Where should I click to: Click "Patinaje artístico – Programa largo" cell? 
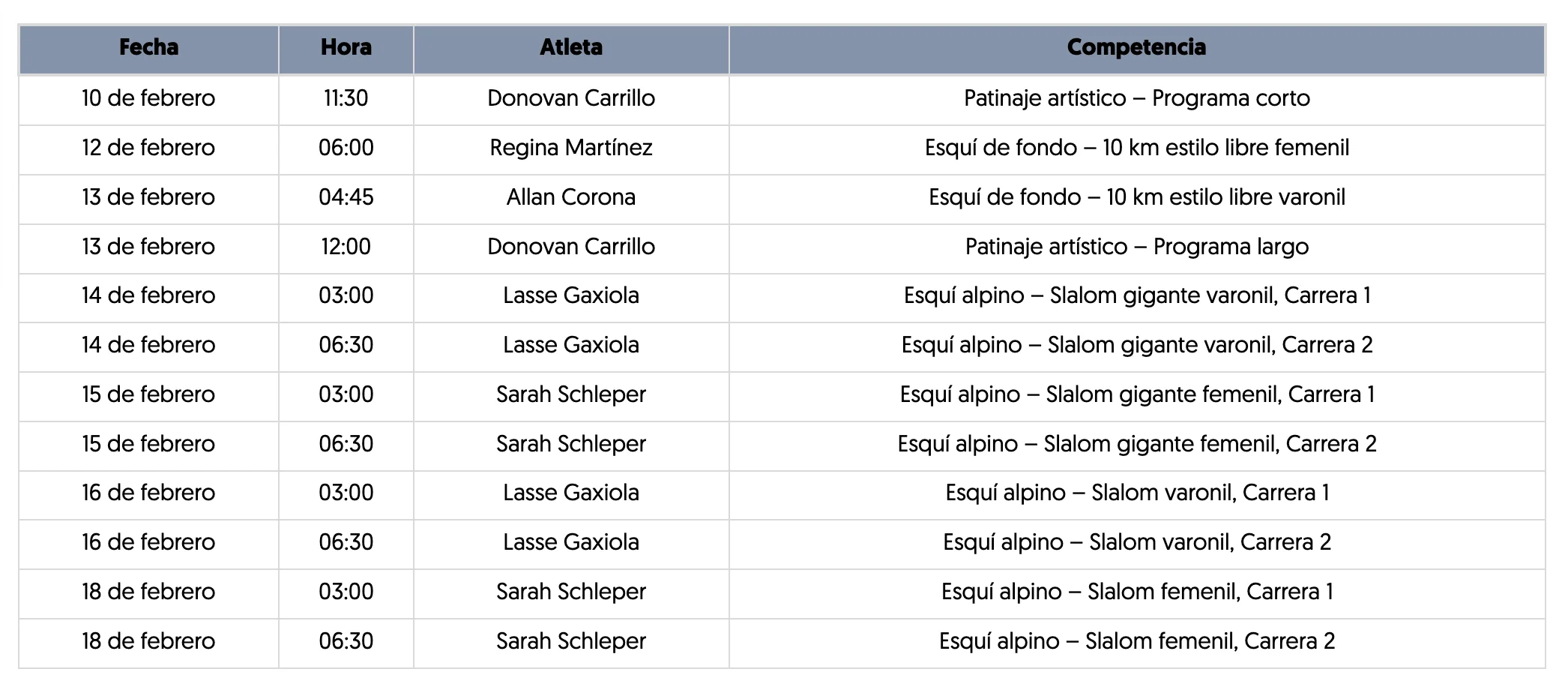(1136, 247)
